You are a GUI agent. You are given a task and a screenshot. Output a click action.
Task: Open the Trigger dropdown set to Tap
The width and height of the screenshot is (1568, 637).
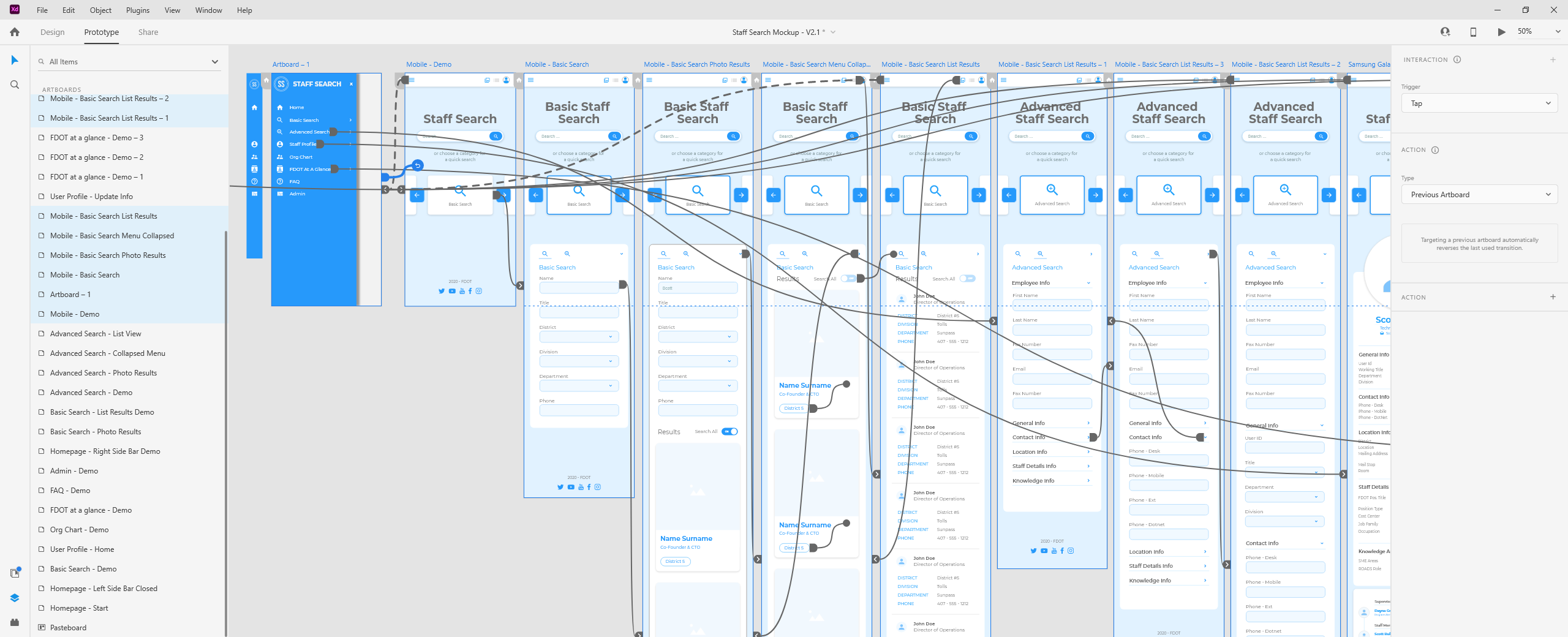[x=1479, y=104]
